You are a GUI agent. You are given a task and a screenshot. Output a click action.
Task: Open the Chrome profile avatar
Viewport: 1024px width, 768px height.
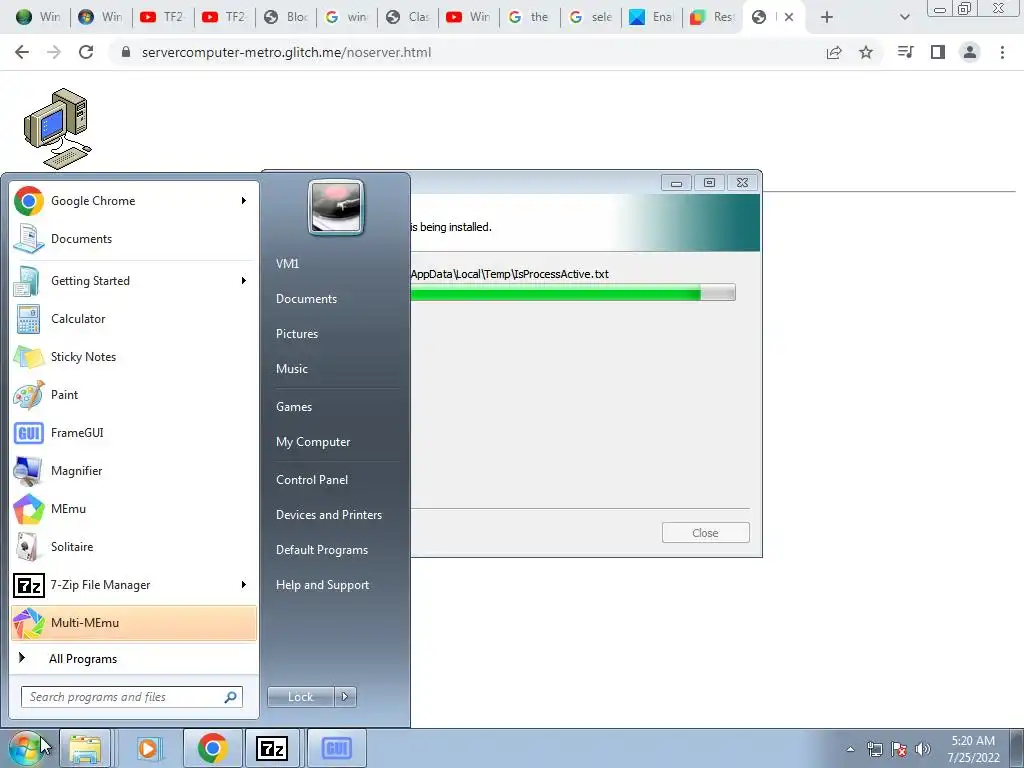(970, 52)
